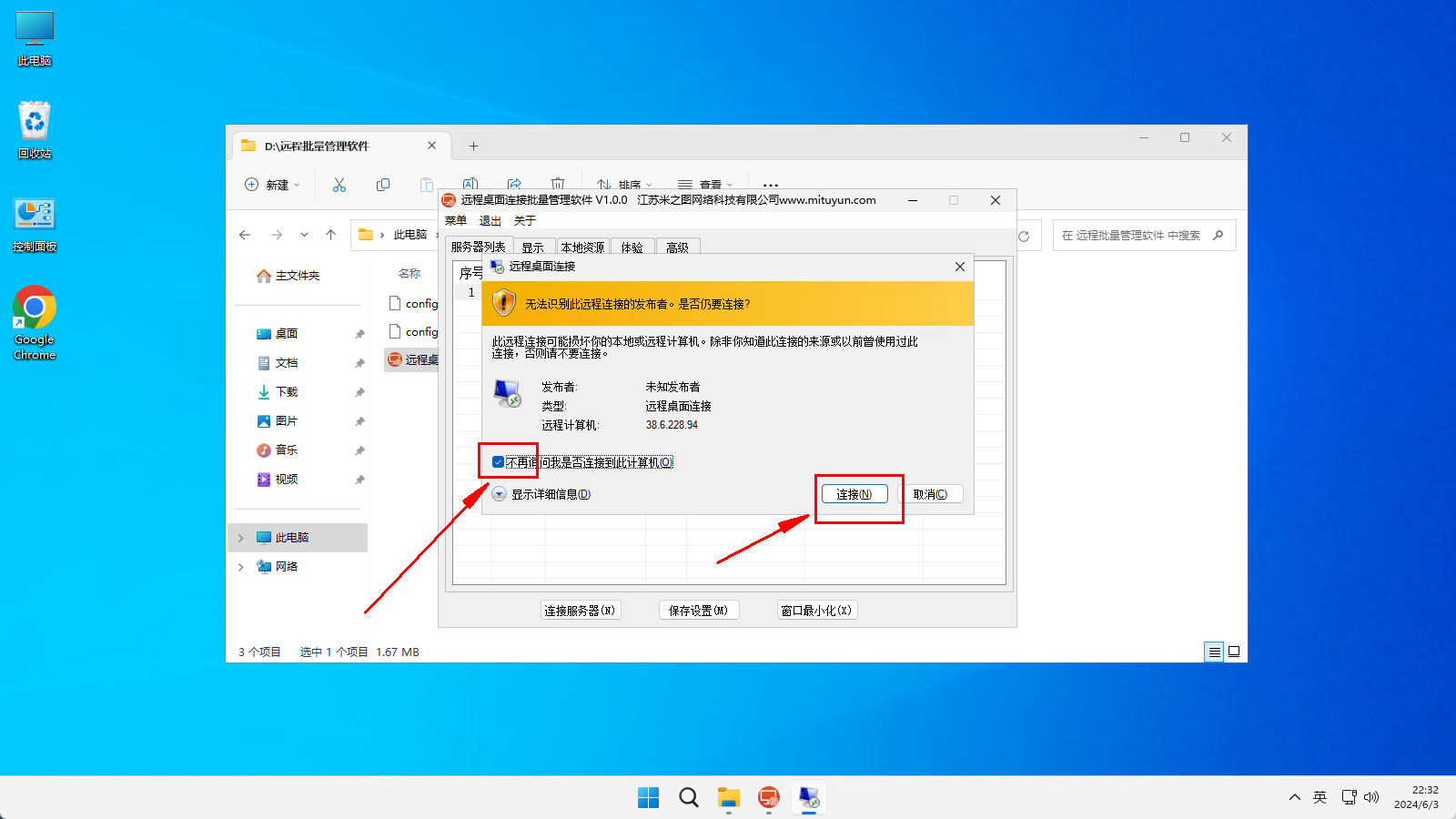Click the volume icon in system tray
Image resolution: width=1456 pixels, height=819 pixels.
click(1372, 797)
